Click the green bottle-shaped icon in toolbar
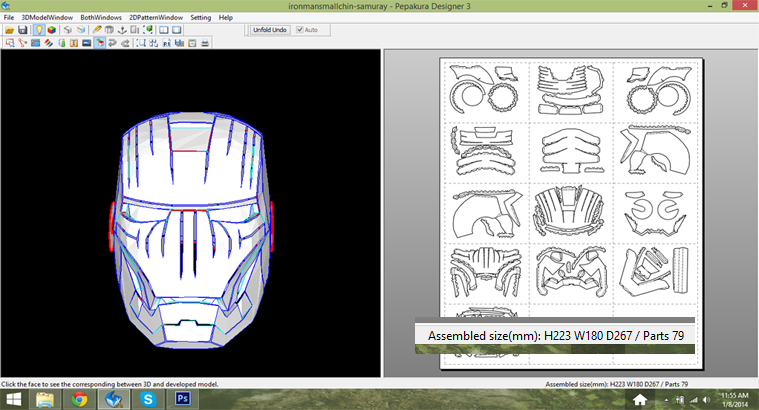 [x=61, y=43]
